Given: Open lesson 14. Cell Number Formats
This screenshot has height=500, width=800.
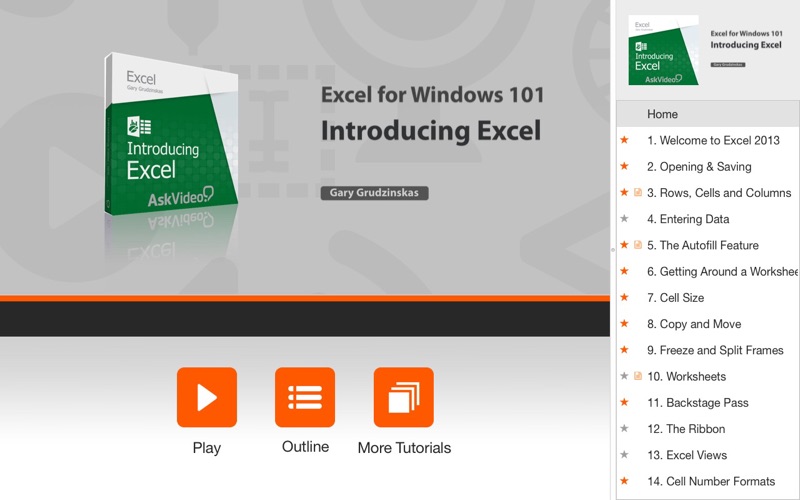Looking at the screenshot, I should (x=711, y=481).
